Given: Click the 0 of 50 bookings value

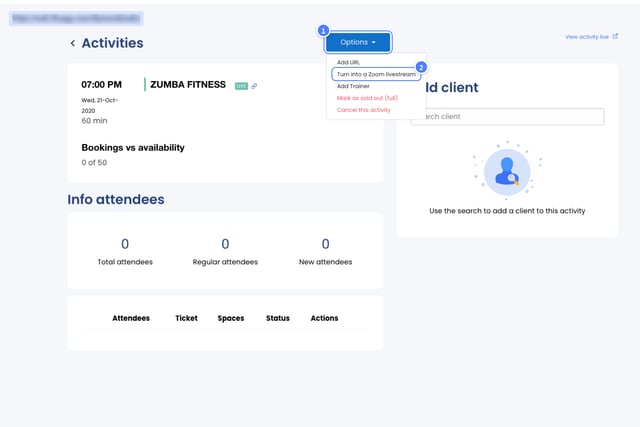Looking at the screenshot, I should coord(94,162).
